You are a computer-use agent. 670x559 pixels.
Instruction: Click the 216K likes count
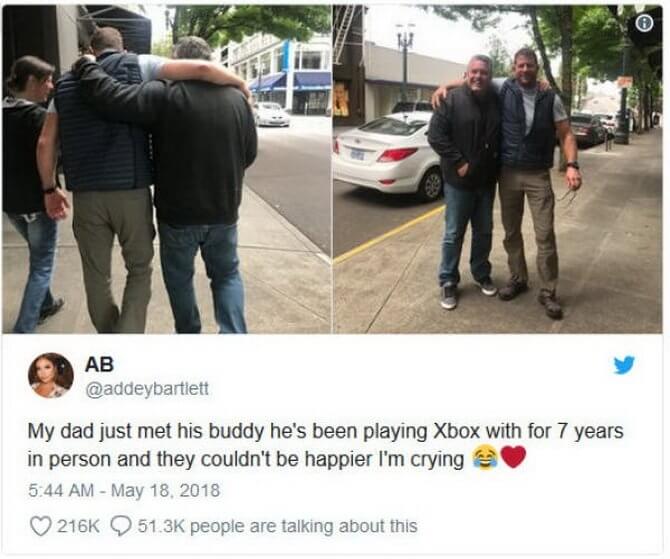(78, 526)
